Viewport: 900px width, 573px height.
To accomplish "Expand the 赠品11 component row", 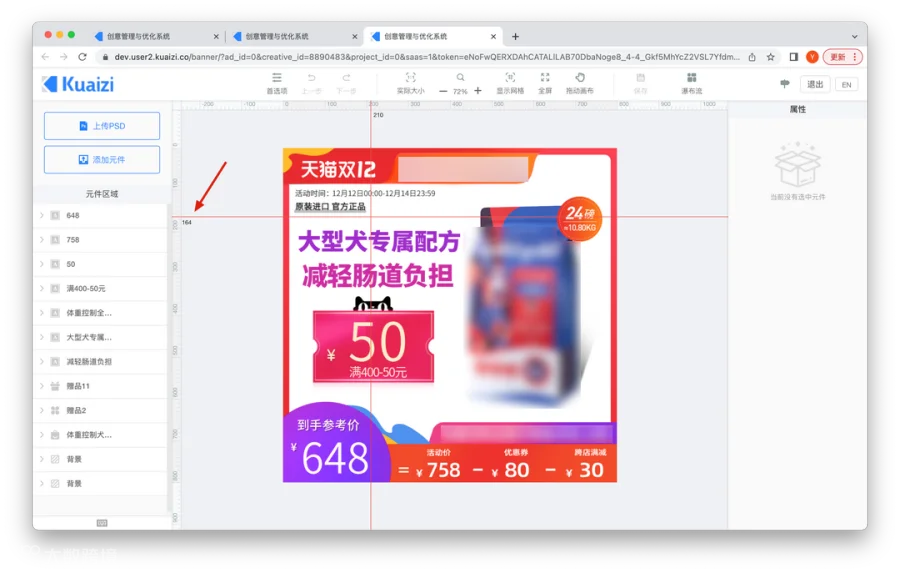I will [42, 386].
